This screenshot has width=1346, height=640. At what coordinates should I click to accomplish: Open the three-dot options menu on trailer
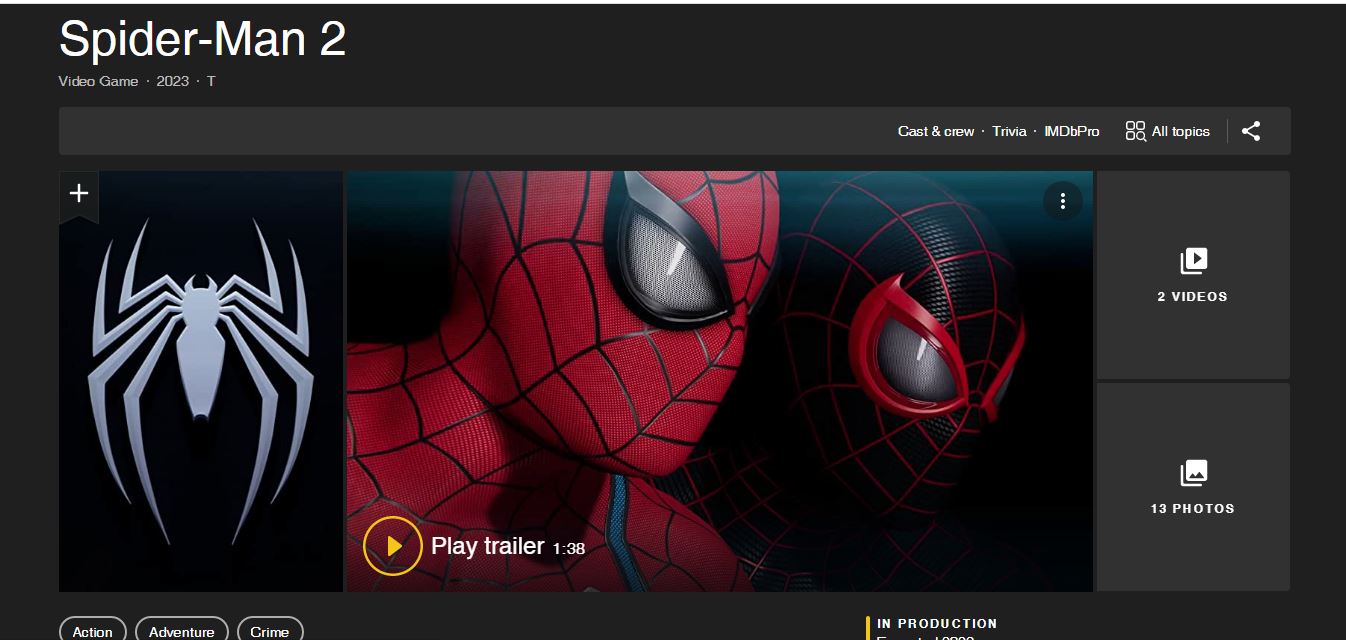pos(1062,201)
